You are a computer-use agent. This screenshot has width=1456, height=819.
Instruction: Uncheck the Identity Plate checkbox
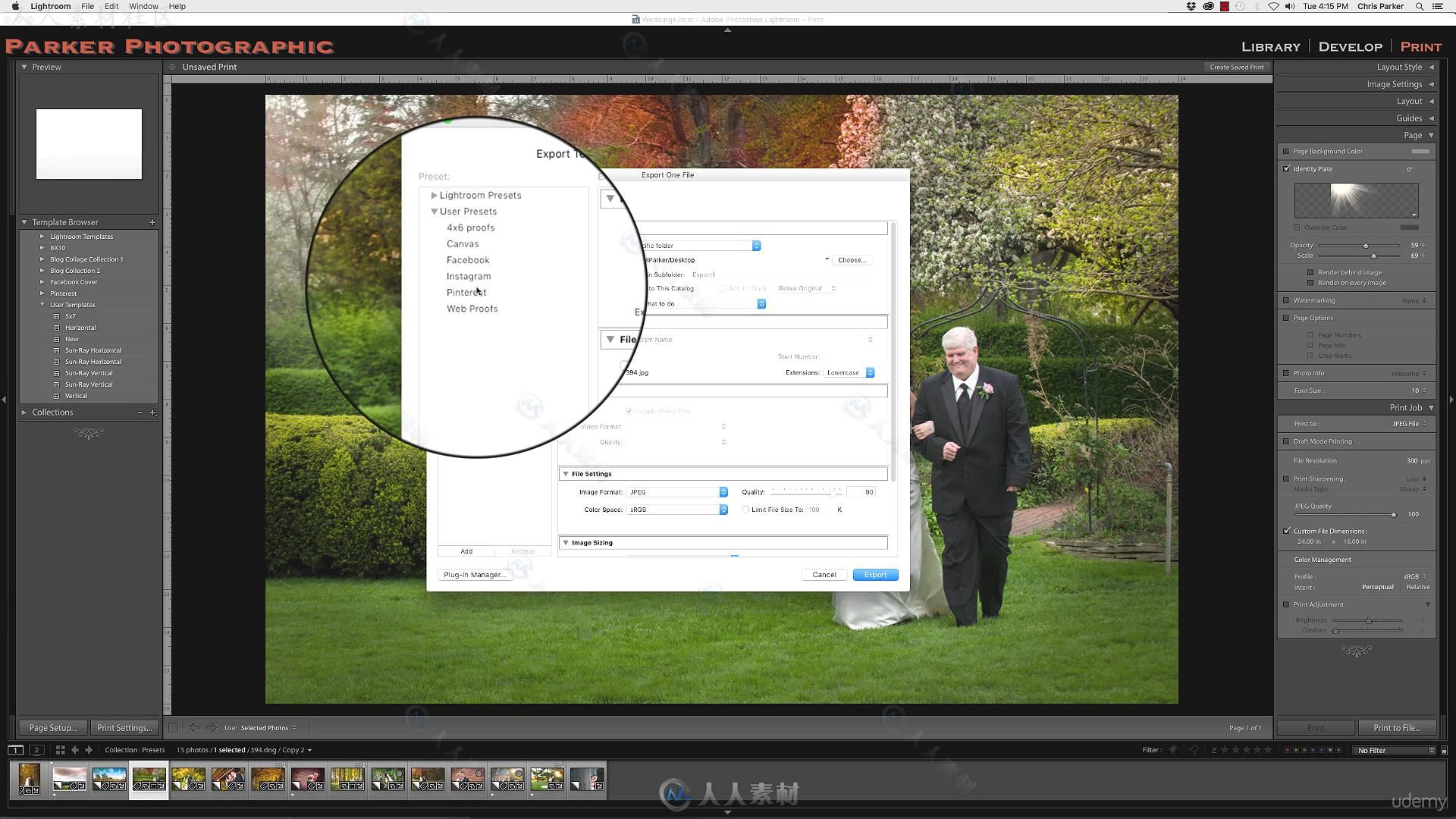[1286, 168]
